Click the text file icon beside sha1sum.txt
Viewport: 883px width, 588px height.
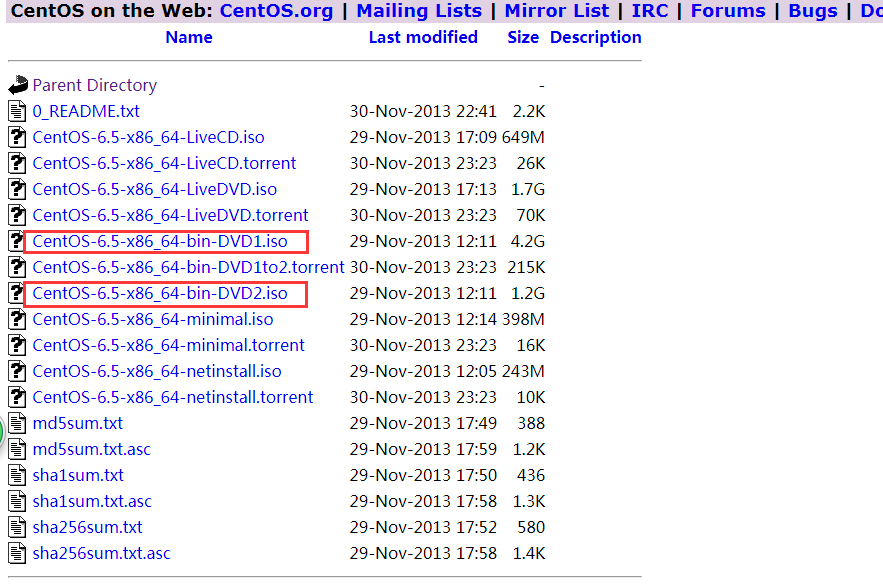pyautogui.click(x=17, y=475)
